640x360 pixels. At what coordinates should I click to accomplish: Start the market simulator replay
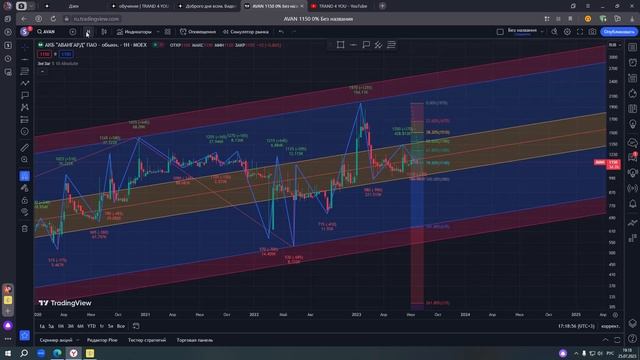point(246,32)
